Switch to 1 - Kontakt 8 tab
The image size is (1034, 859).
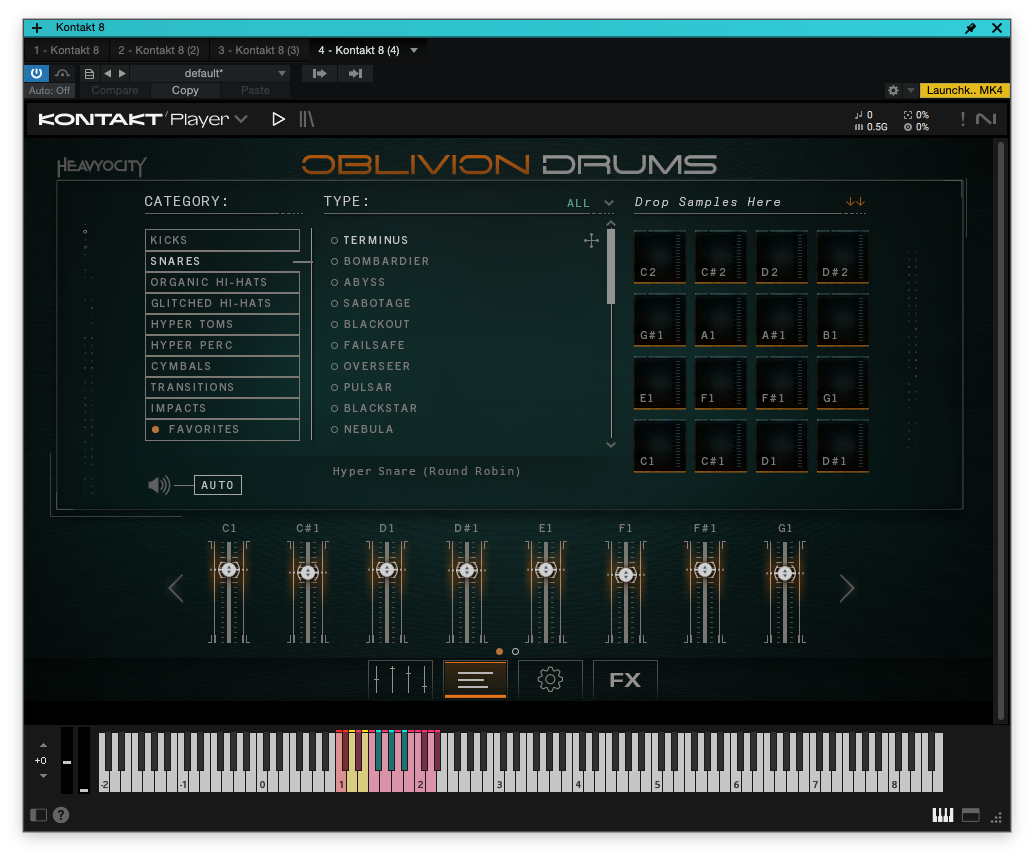point(67,50)
